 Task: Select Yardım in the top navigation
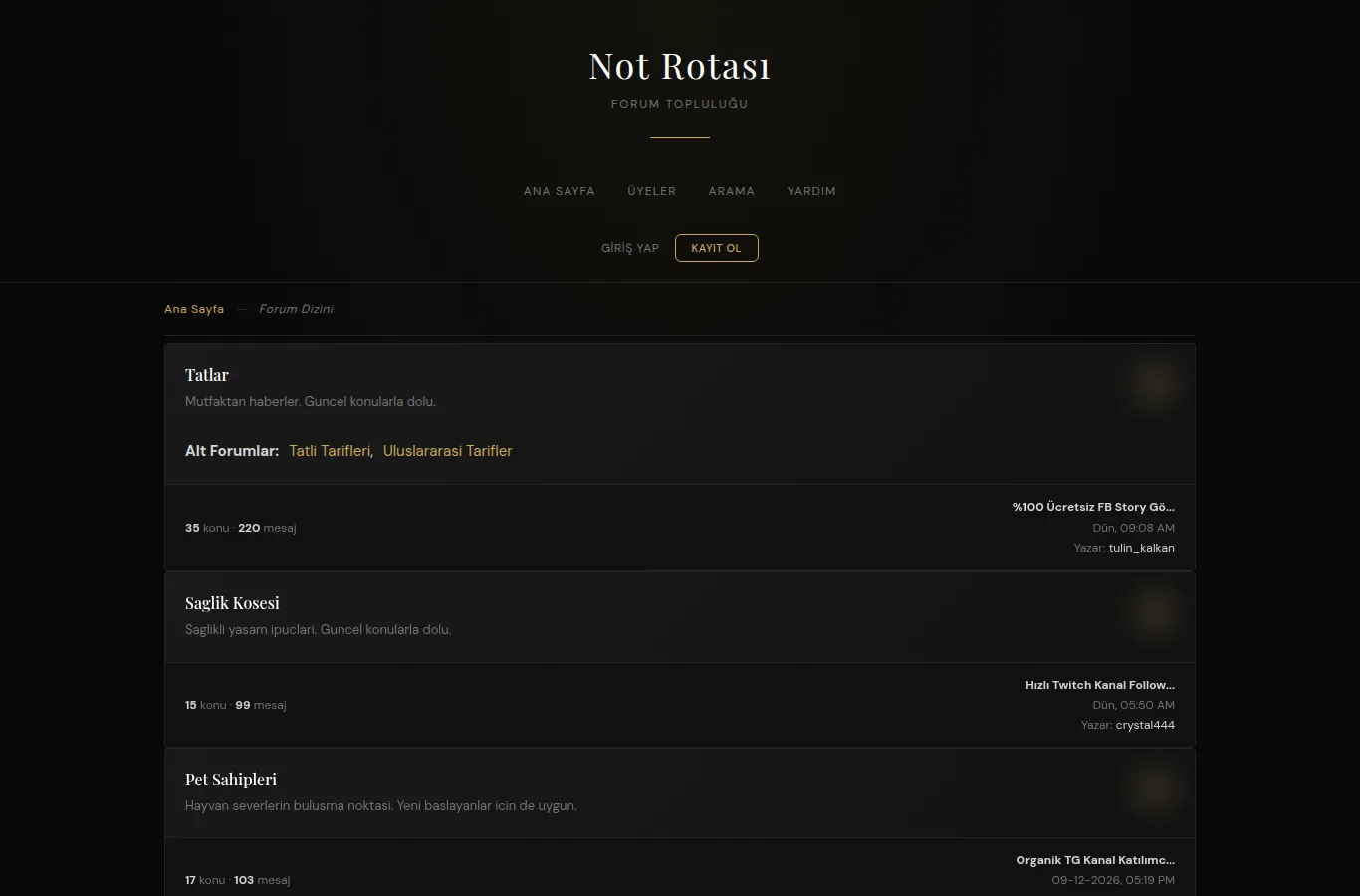click(811, 191)
